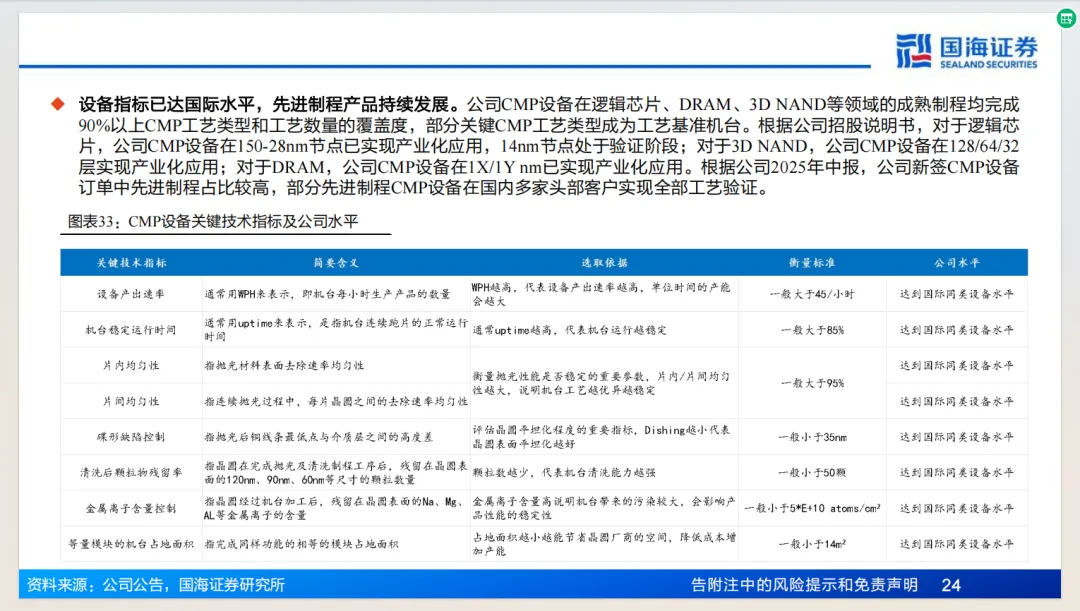Click 达到国际同类设备水平 in 片内均匀性 row
This screenshot has width=1080, height=611.
click(957, 365)
